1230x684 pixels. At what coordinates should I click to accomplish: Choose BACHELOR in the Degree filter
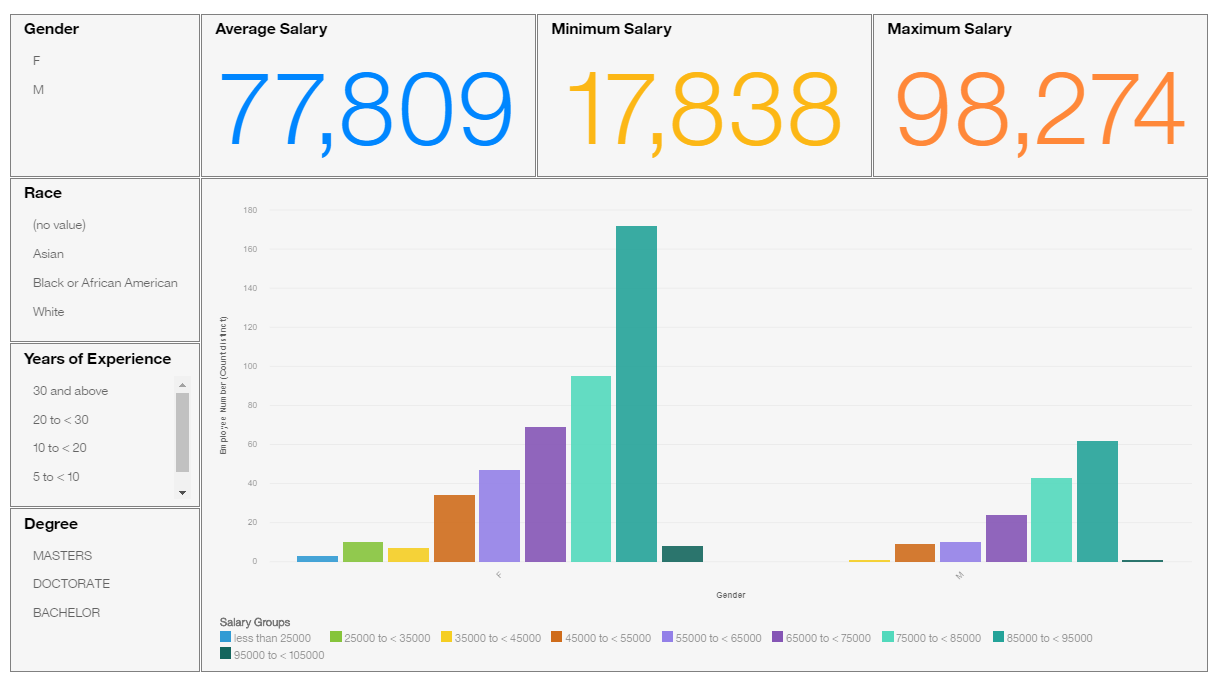[66, 613]
